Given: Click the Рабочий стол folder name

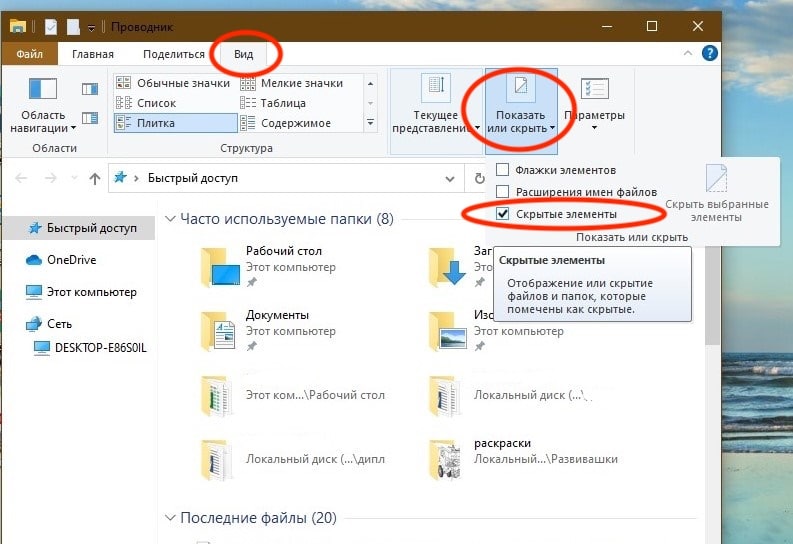Looking at the screenshot, I should 284,251.
